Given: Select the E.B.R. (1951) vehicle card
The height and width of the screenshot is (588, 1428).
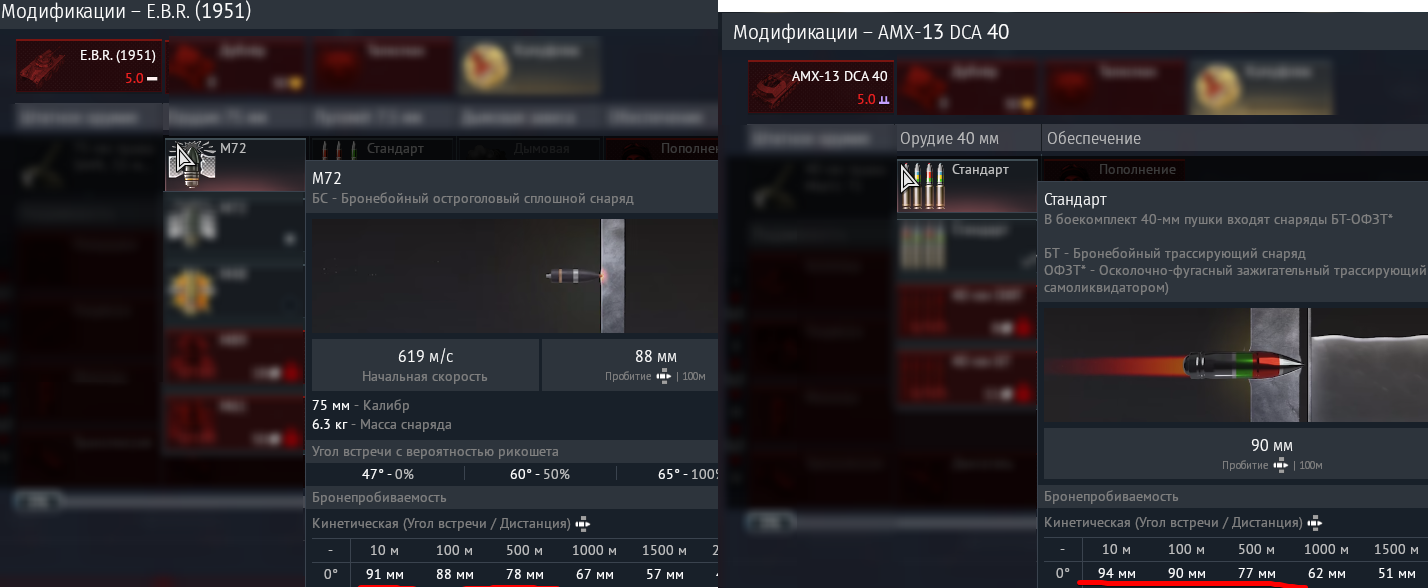Looking at the screenshot, I should tap(88, 65).
